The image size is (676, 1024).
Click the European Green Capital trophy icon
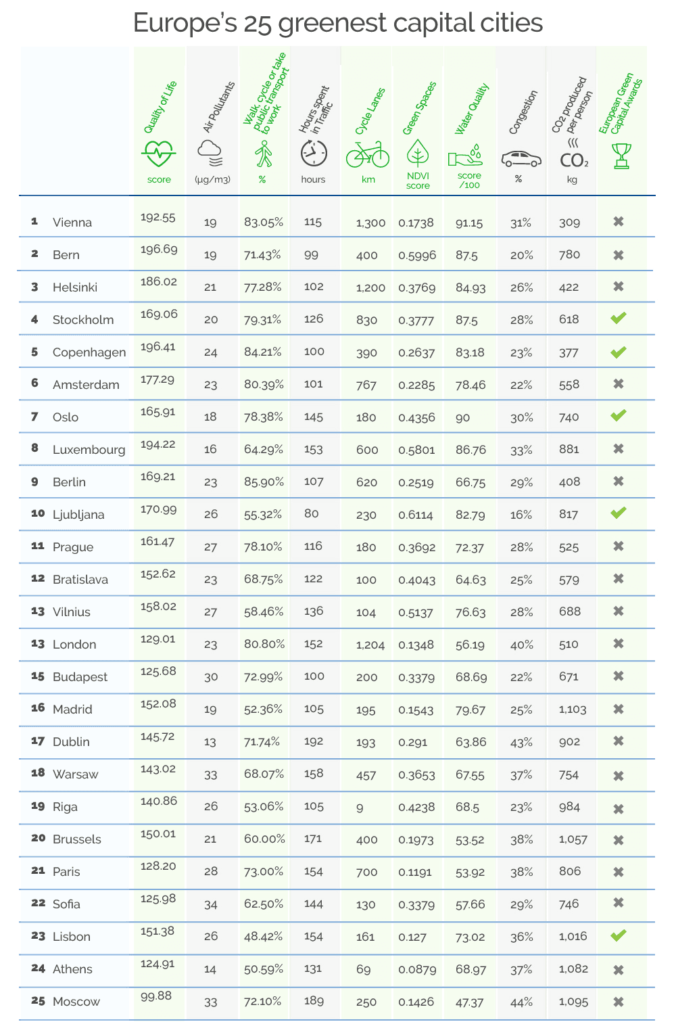coord(621,156)
